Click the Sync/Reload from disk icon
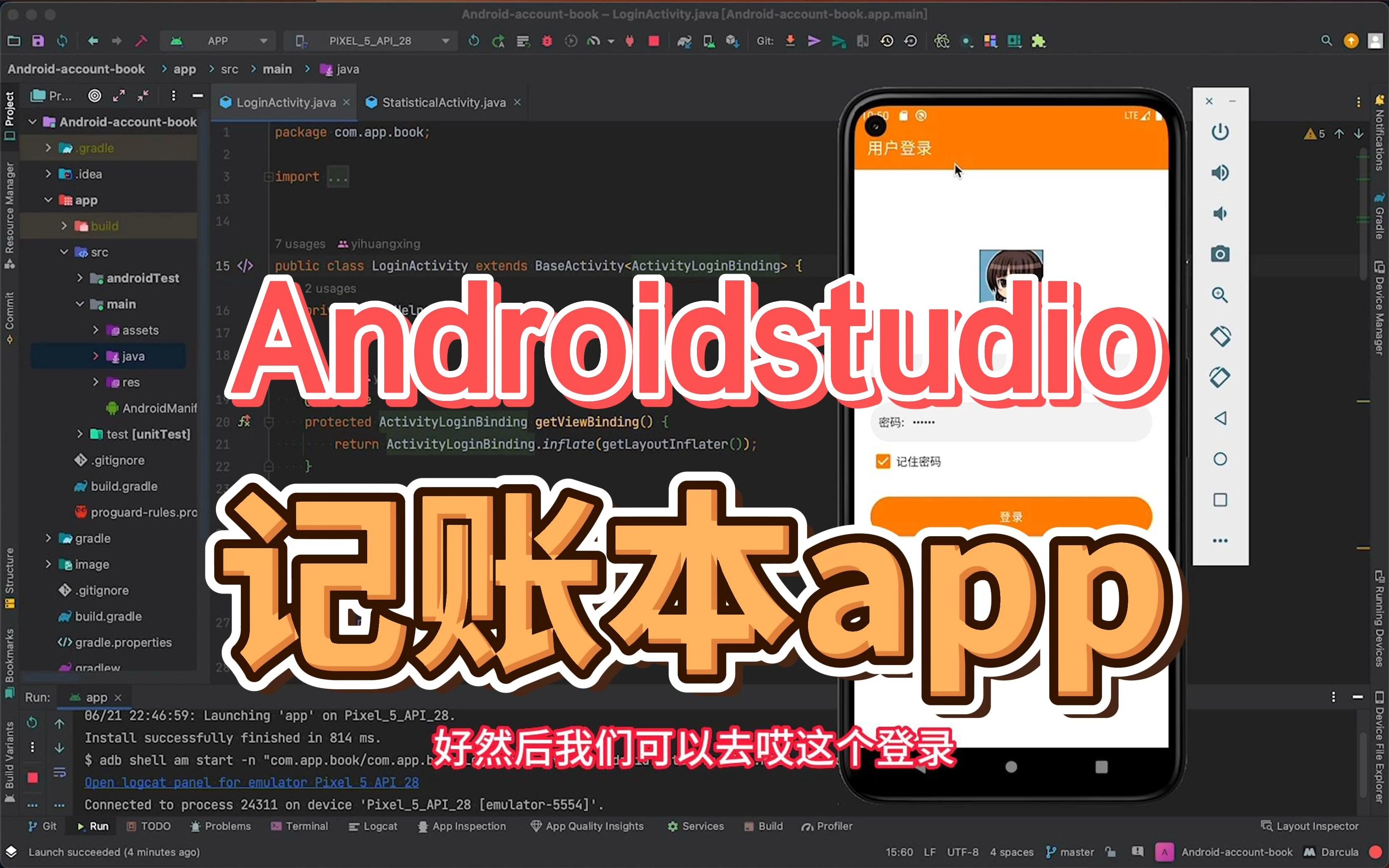 pos(62,41)
